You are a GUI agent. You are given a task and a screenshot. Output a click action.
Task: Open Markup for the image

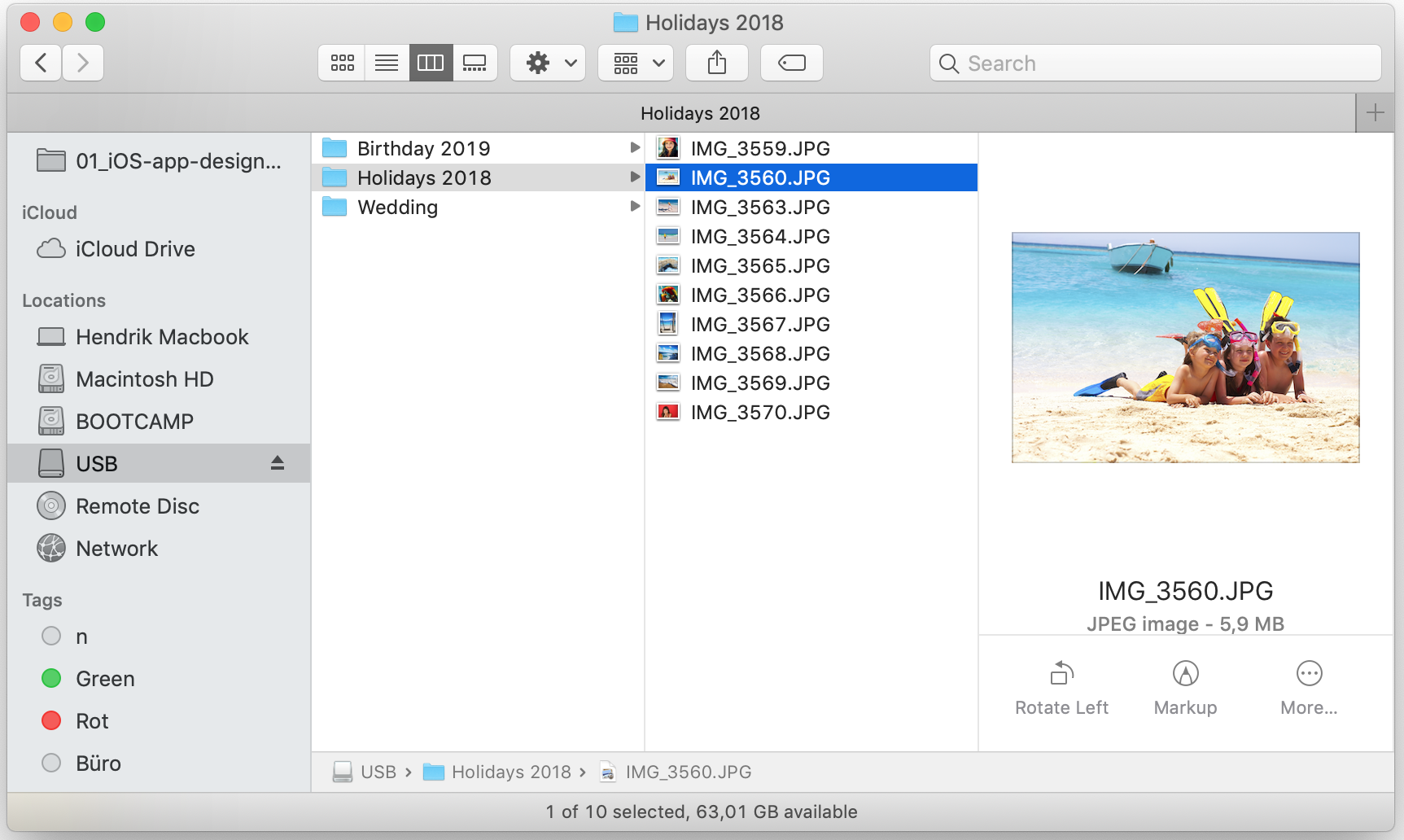1185,688
